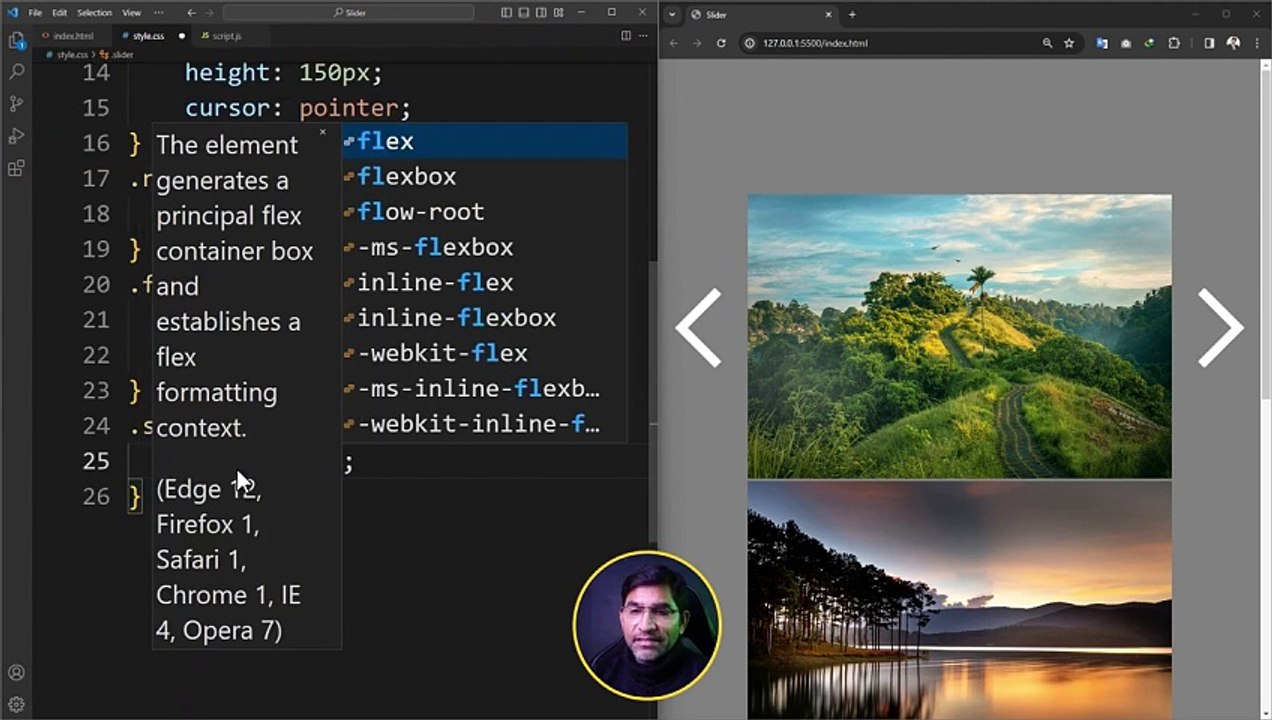Click the translate extension icon
The width and height of the screenshot is (1272, 720).
[1101, 43]
